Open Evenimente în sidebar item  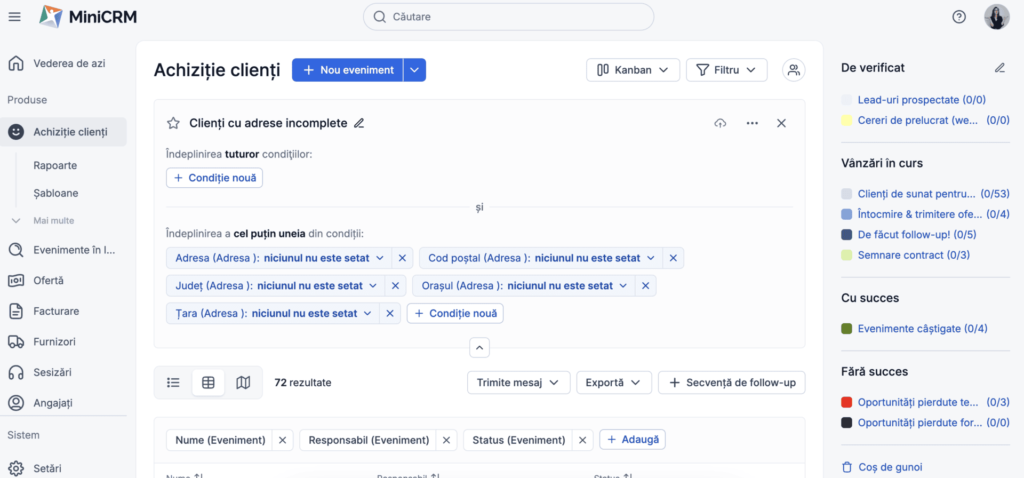(74, 249)
